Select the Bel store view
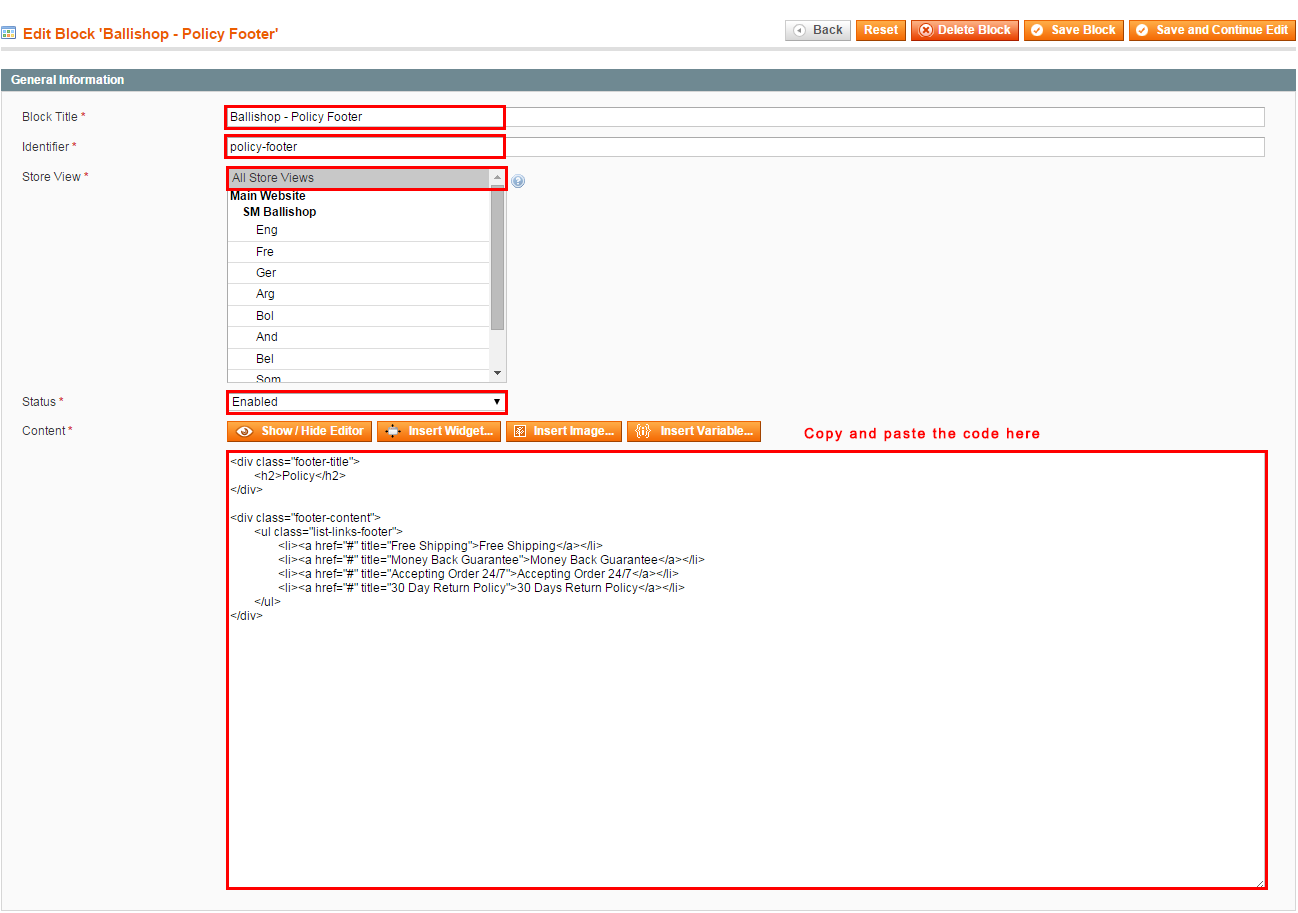 359,359
